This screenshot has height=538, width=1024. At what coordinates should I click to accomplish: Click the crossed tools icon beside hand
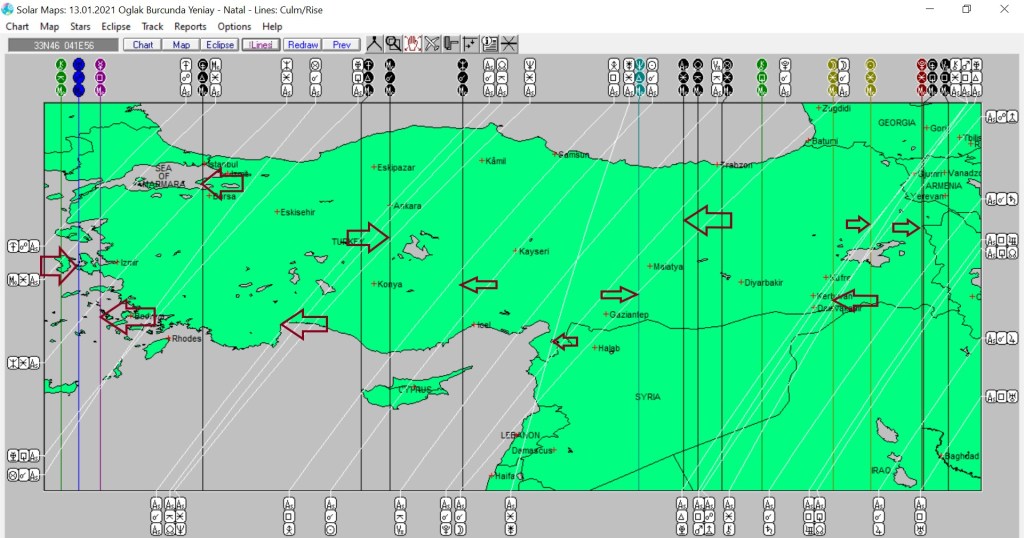(432, 44)
